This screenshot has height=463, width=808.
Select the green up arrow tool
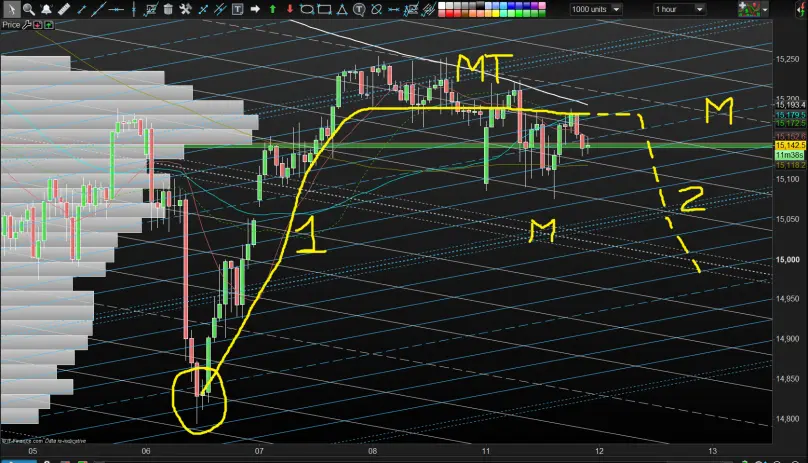point(273,9)
